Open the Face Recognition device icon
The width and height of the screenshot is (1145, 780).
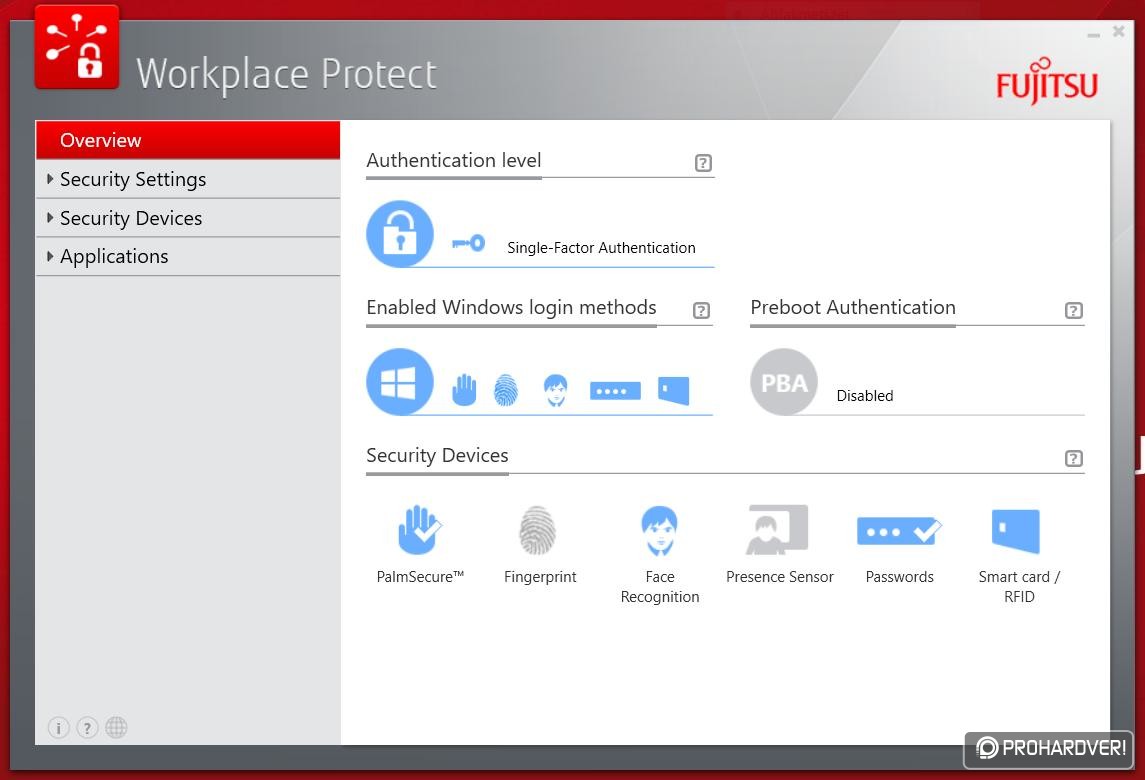[659, 531]
